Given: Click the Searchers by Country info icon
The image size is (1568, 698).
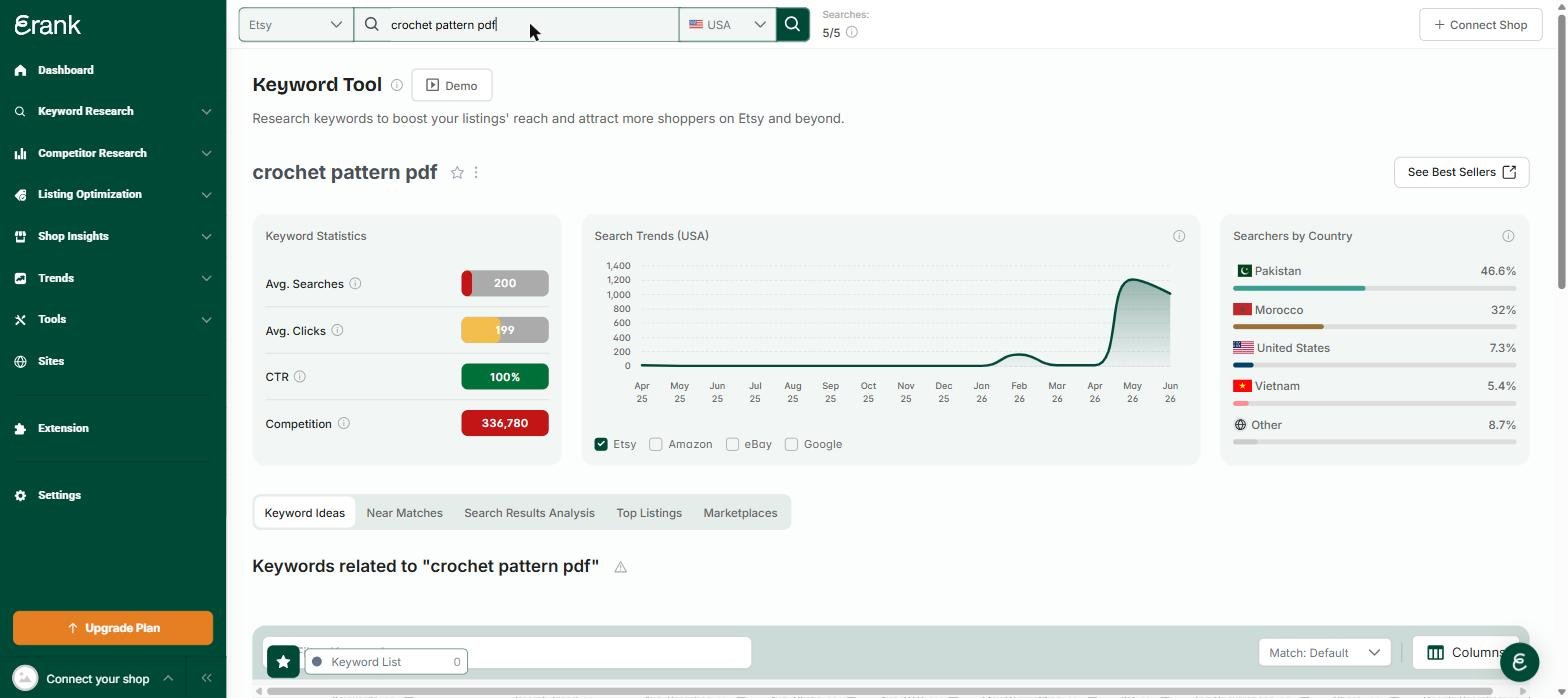Looking at the screenshot, I should pos(1508,236).
